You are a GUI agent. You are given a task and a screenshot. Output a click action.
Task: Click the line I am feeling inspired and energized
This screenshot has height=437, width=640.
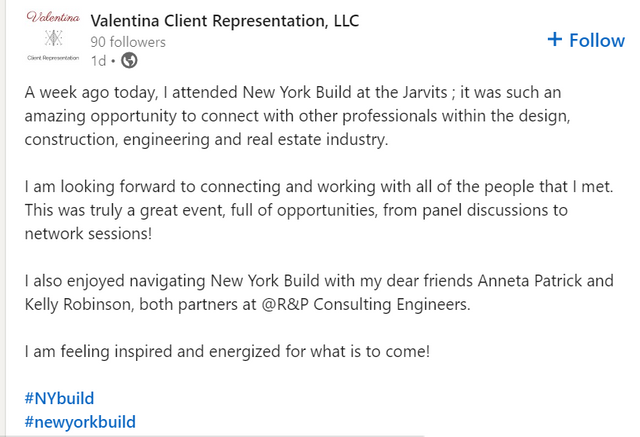(x=227, y=351)
